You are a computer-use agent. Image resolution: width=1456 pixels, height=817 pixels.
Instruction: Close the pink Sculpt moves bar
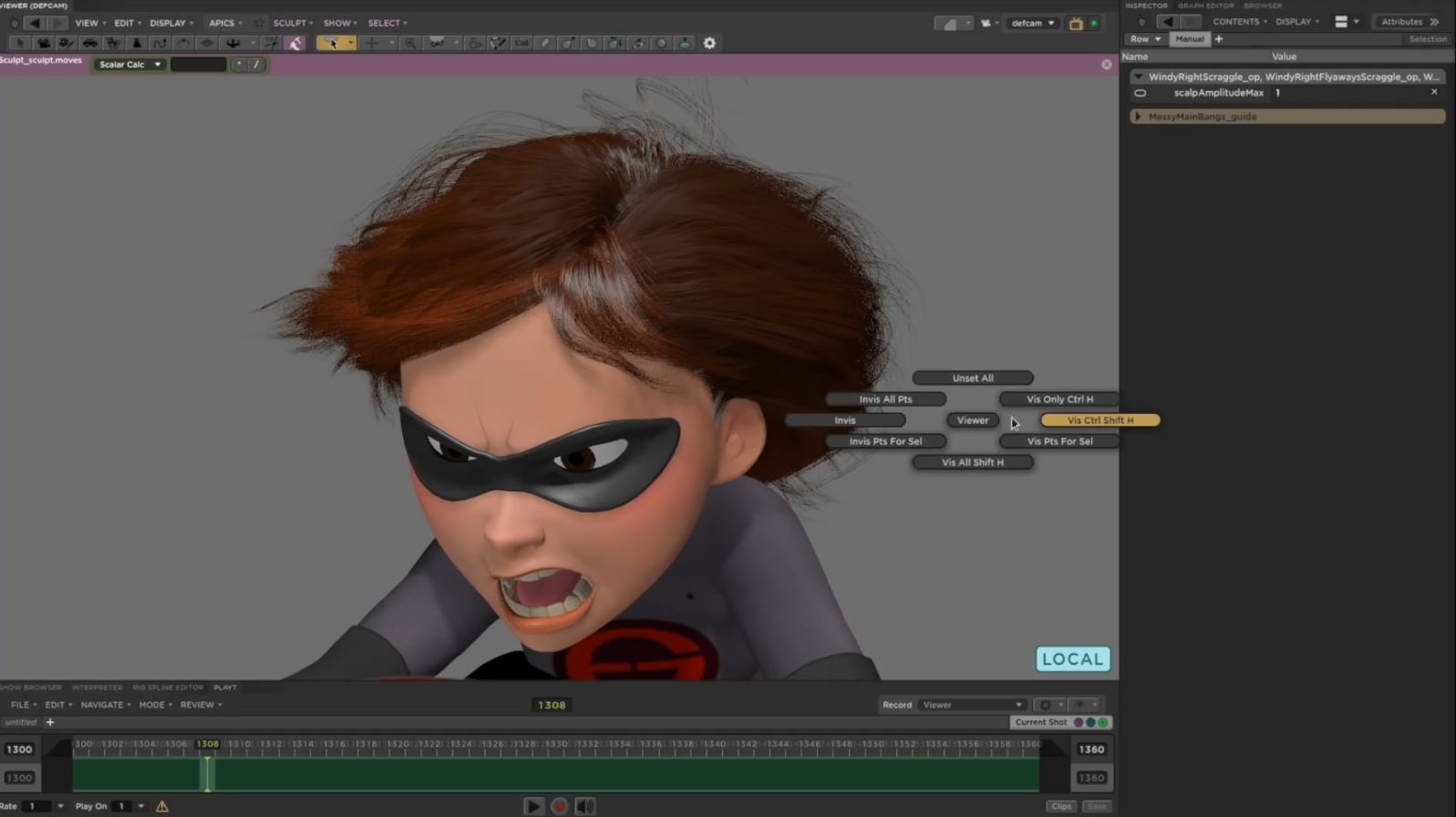point(1107,65)
